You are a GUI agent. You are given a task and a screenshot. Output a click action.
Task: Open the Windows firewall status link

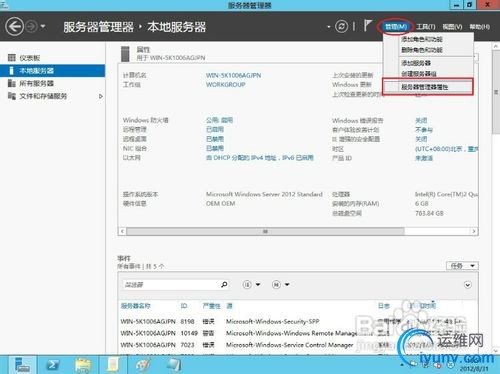(x=219, y=120)
